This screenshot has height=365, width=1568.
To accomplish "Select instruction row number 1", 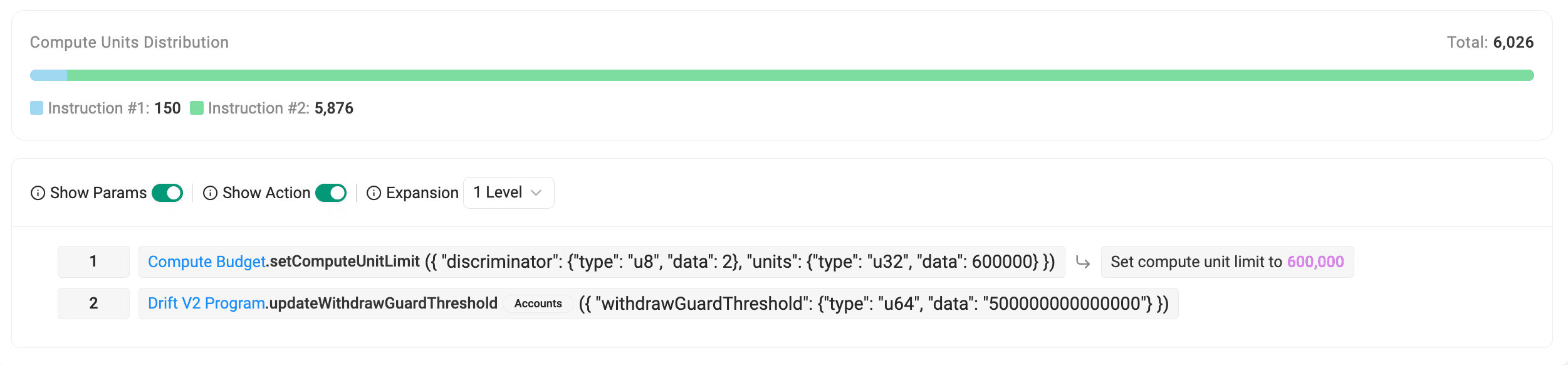I will click(93, 262).
